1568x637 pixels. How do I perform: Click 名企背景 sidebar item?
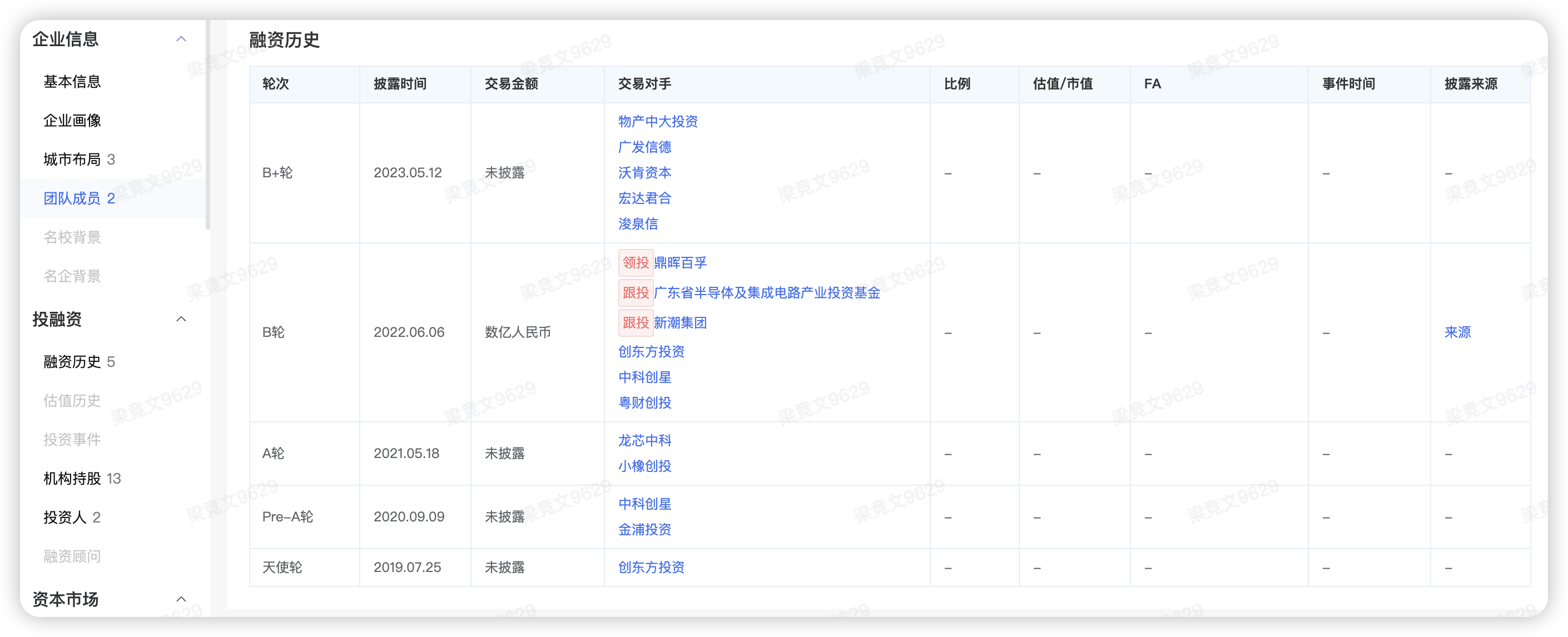[x=72, y=276]
